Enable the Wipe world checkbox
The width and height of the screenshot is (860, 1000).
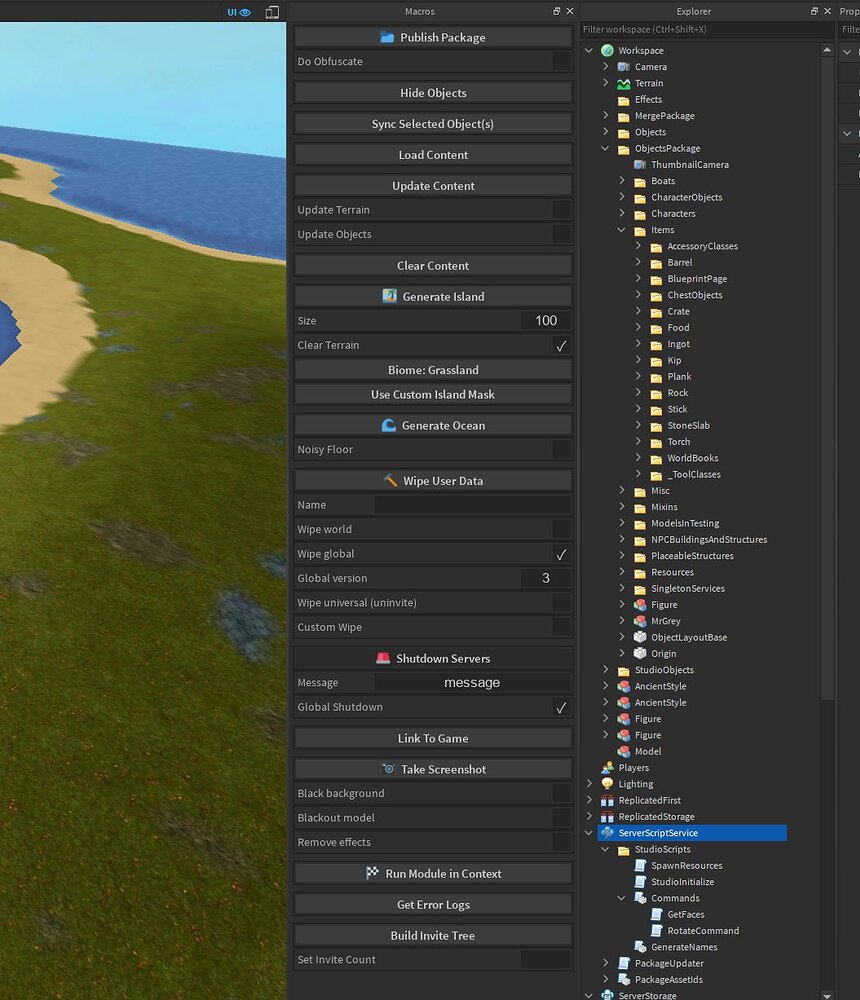[561, 529]
